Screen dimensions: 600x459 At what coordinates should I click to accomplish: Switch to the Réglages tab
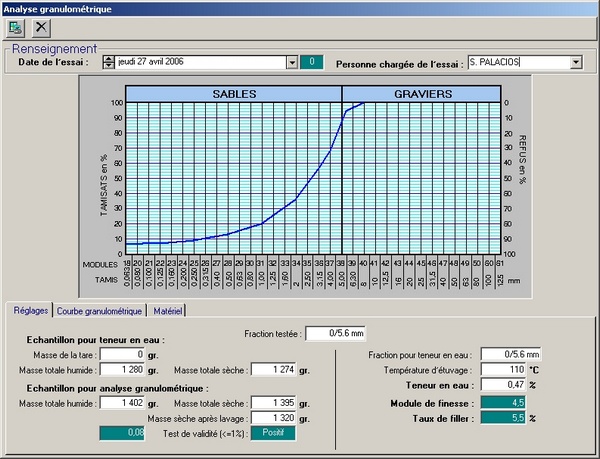29,311
